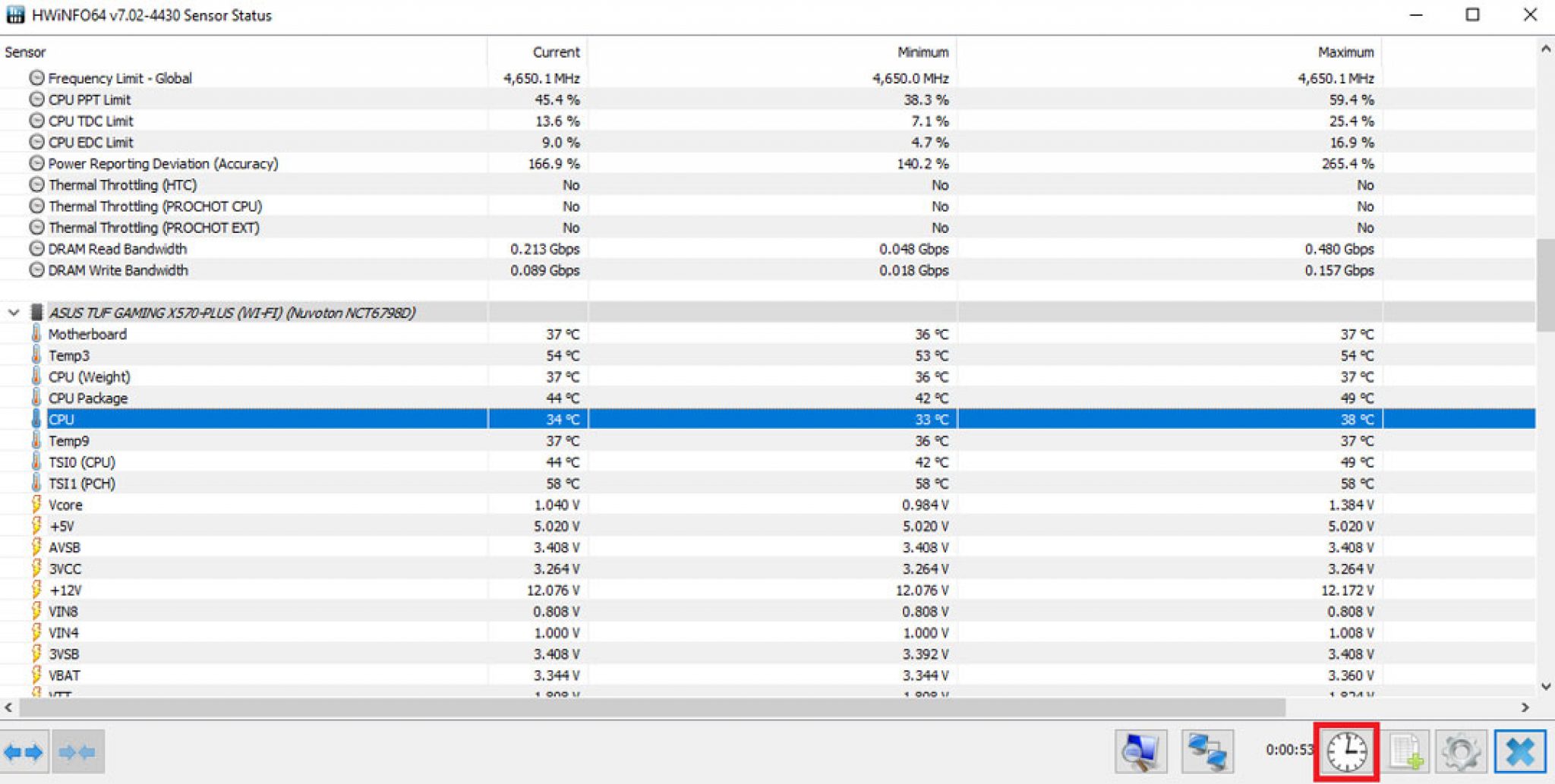Maximize the HWiNFO64 window
Viewport: 1555px width, 784px height.
1472,14
